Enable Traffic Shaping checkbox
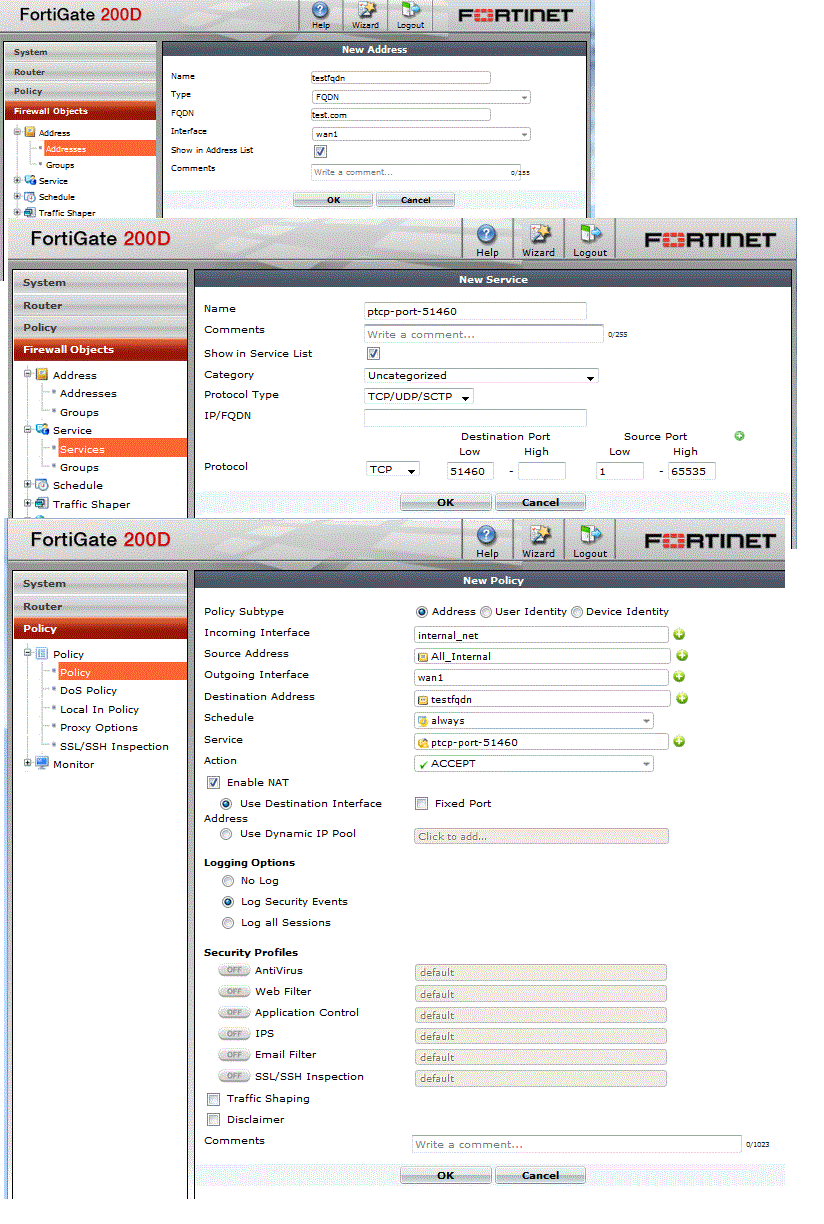 pos(213,1099)
